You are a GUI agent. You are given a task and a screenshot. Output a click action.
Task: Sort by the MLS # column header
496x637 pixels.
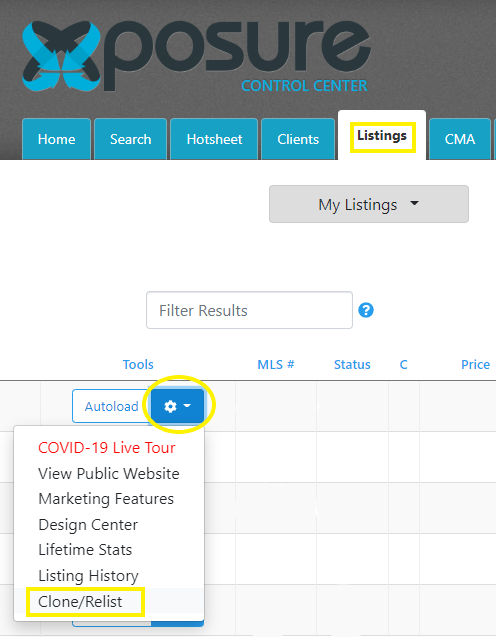(x=276, y=364)
